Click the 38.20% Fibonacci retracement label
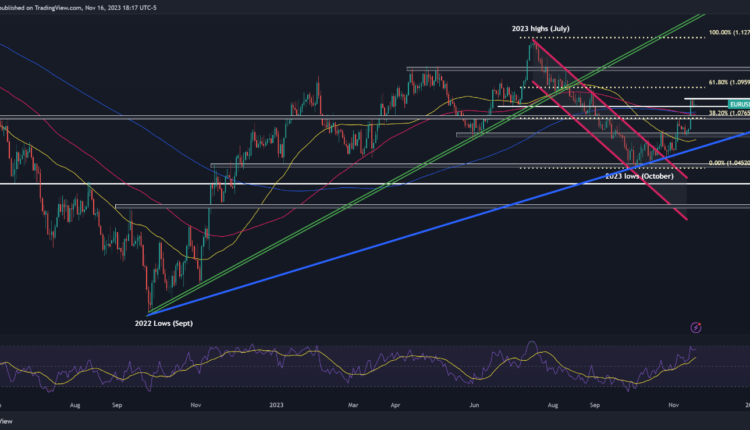The width and height of the screenshot is (750, 430). (x=727, y=113)
